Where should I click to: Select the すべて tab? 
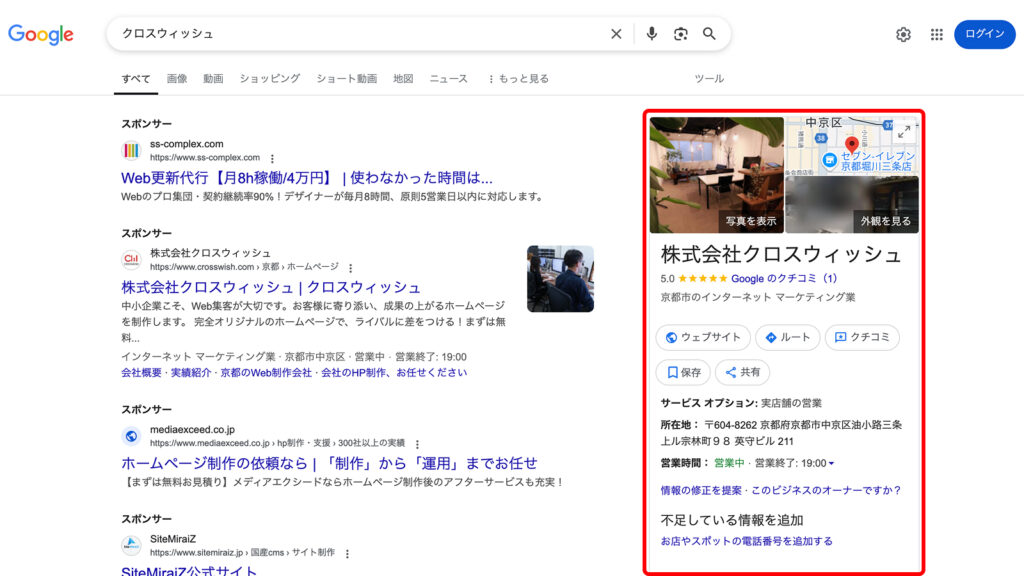136,79
